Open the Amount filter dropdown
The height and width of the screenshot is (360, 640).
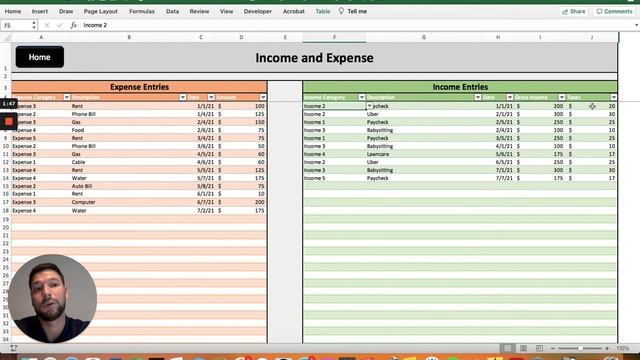263,97
